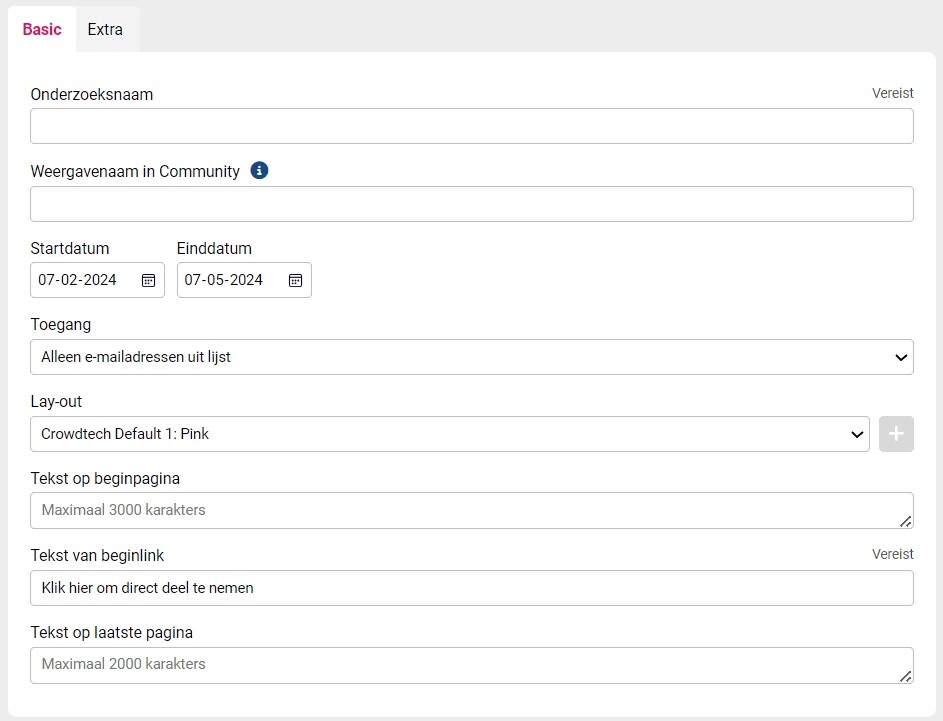Click the Toegang field label
The width and height of the screenshot is (943, 721).
click(61, 325)
